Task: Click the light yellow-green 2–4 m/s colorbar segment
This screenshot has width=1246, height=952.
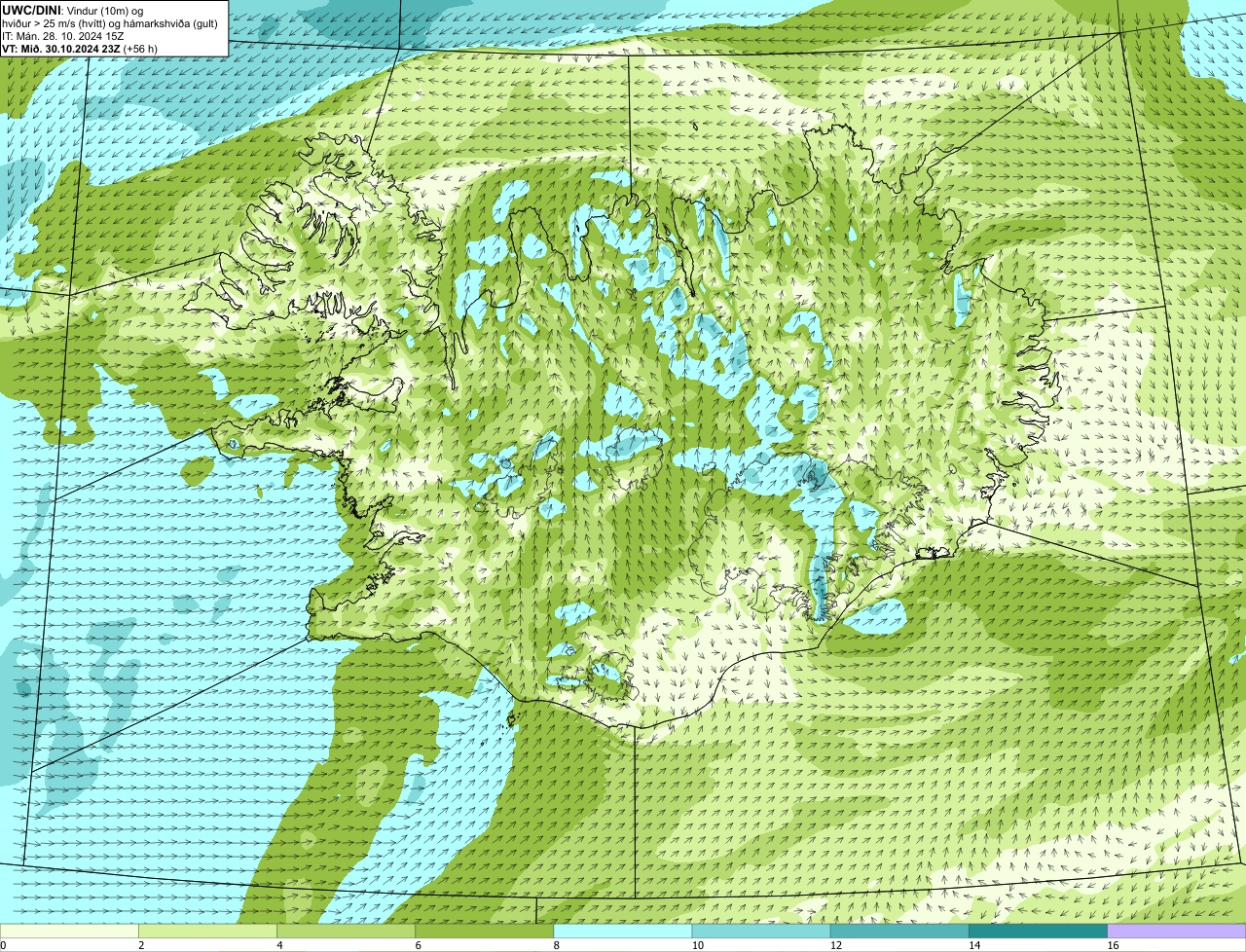Action: click(x=207, y=932)
